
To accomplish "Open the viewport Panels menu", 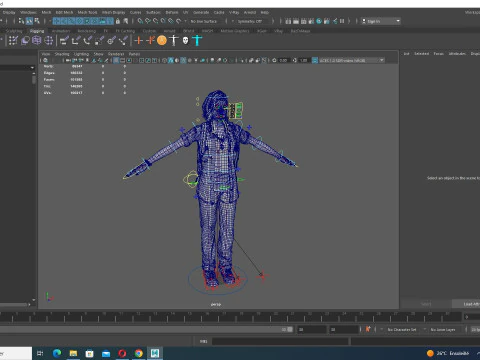I will click(x=134, y=54).
